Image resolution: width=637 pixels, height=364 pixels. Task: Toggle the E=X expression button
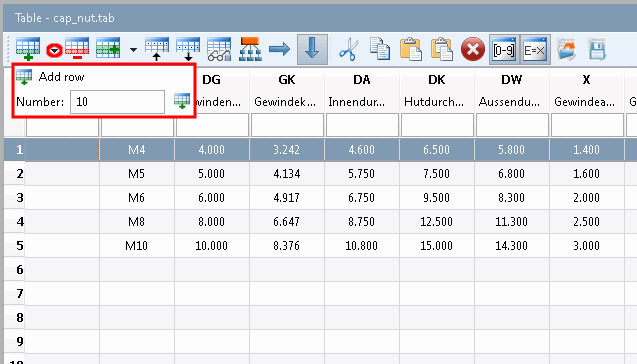pos(535,50)
